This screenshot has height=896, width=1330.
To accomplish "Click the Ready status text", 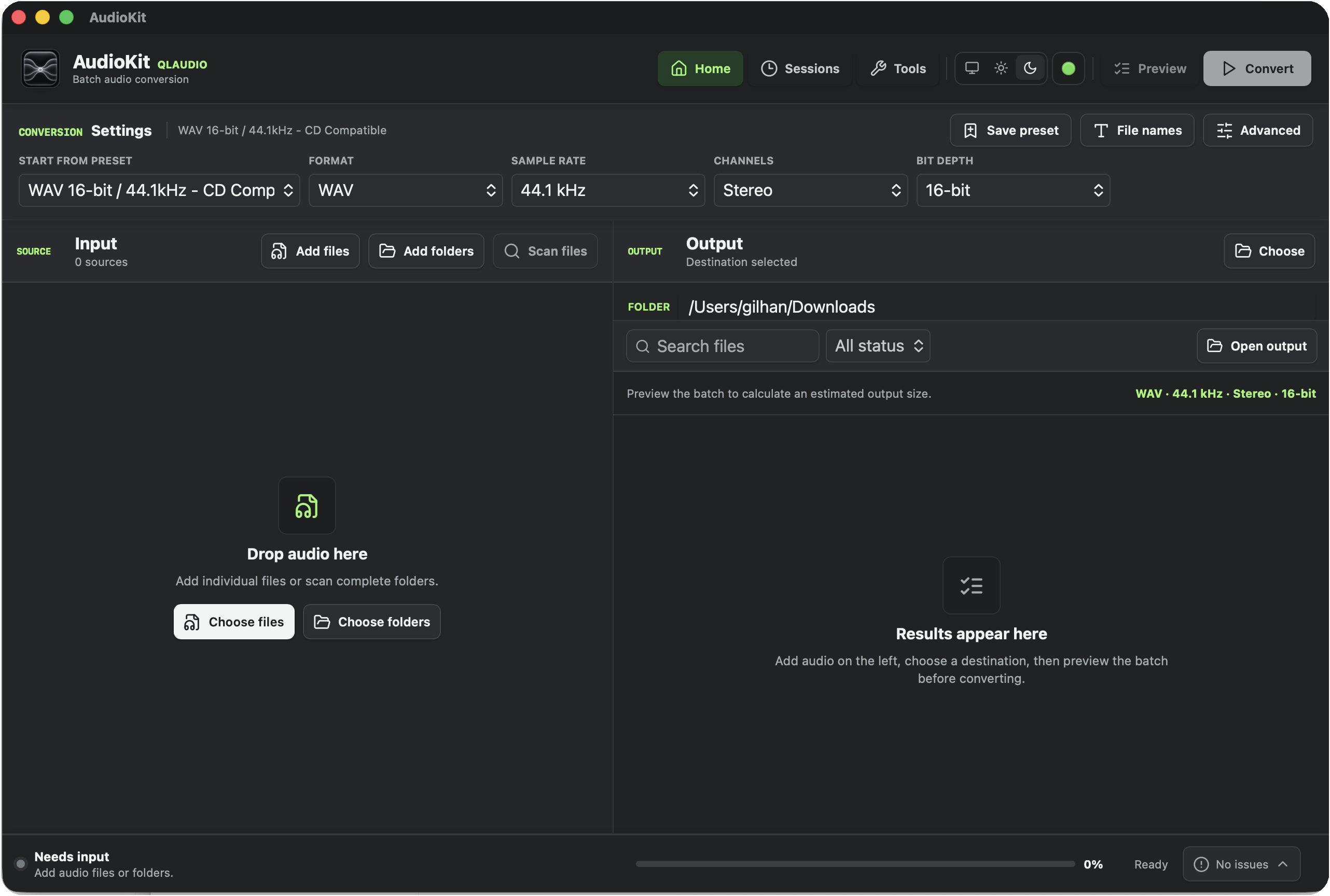I will click(x=1151, y=864).
